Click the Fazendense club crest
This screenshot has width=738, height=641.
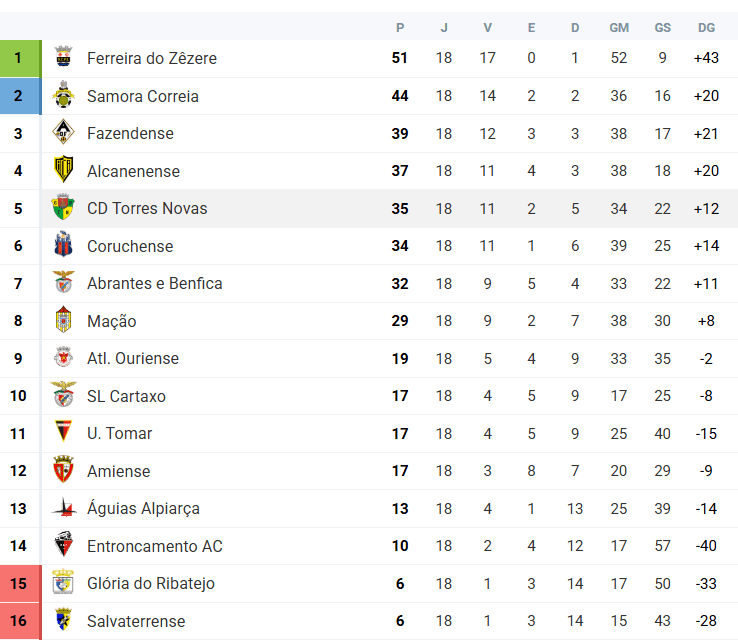click(64, 132)
